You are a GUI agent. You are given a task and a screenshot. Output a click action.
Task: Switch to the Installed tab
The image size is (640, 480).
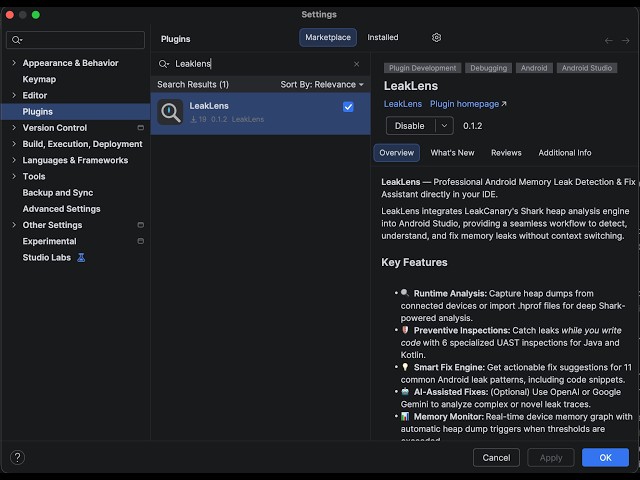pyautogui.click(x=382, y=38)
